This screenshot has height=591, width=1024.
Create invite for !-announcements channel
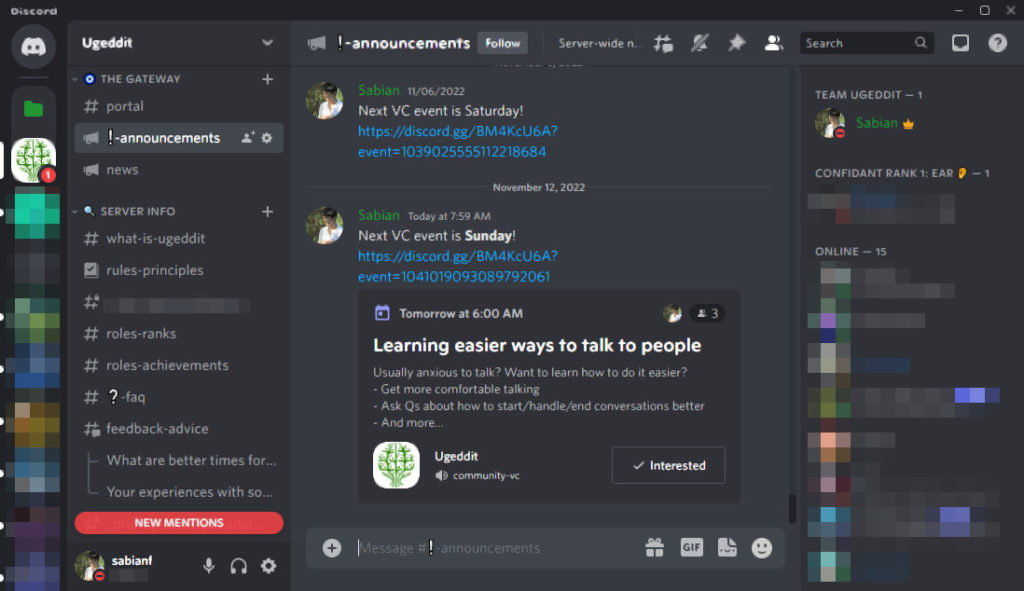[x=248, y=138]
